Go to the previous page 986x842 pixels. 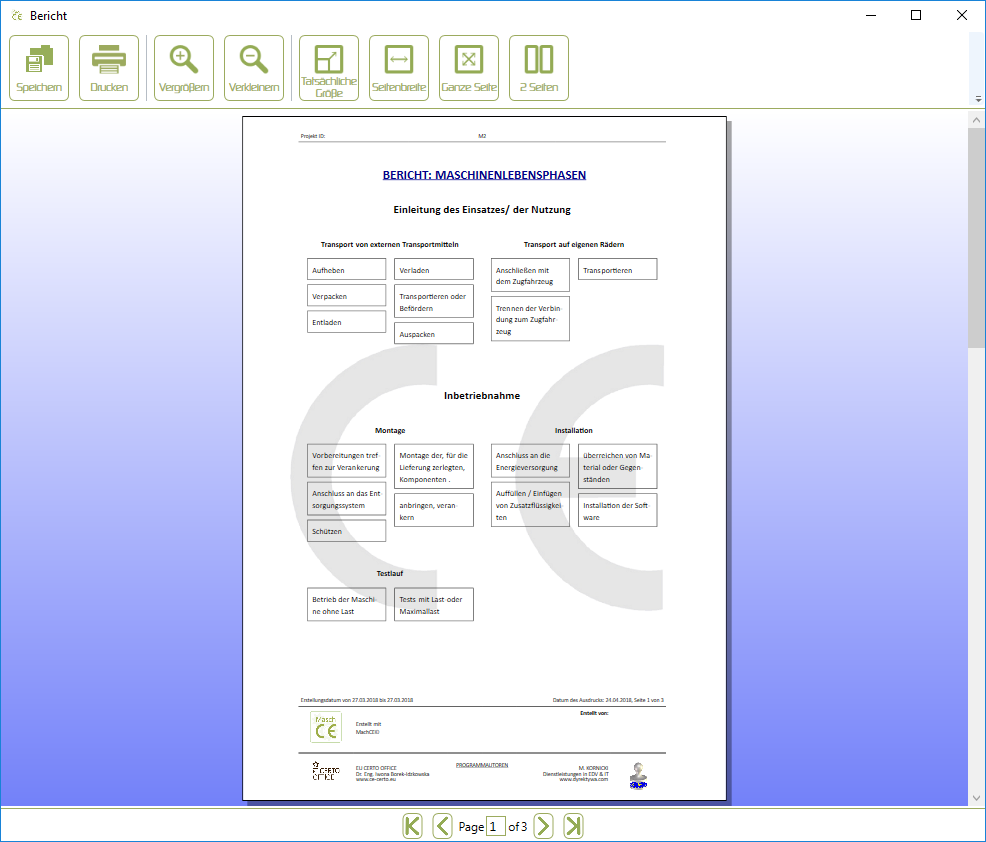coord(442,826)
